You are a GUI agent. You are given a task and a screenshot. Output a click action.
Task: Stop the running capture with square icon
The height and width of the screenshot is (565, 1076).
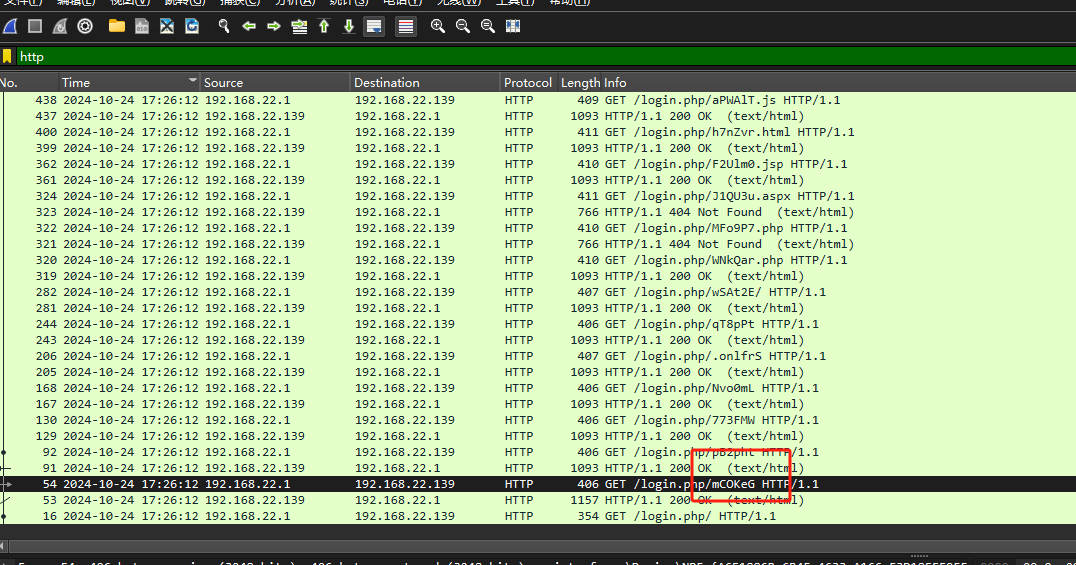35,26
